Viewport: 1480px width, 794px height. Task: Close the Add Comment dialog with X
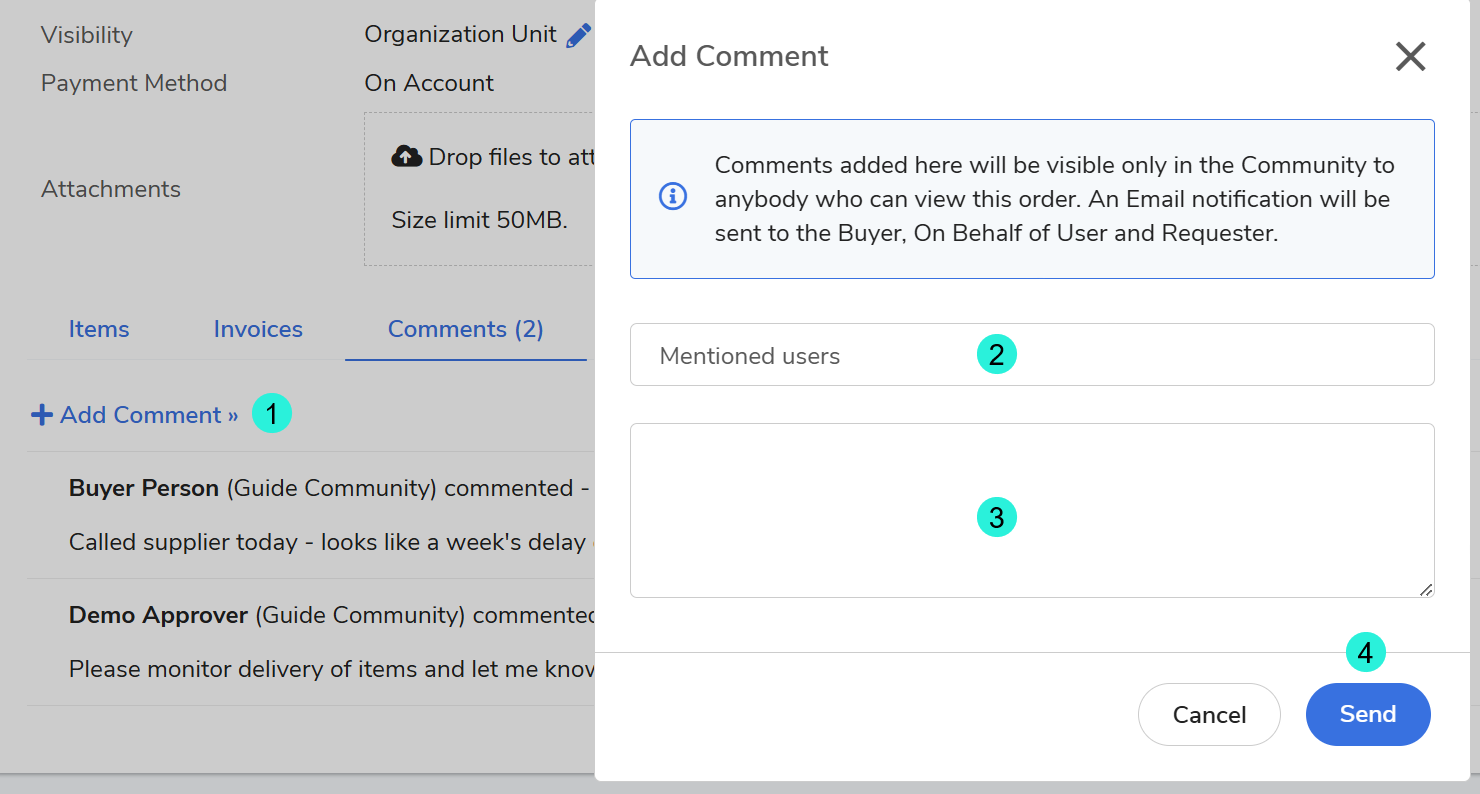[1410, 57]
